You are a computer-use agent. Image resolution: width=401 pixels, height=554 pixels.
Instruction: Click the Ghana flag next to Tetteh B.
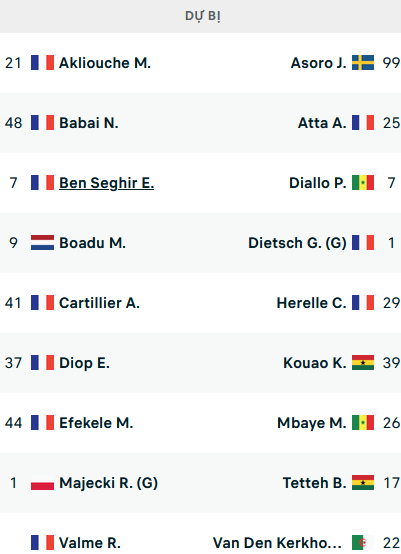click(x=363, y=483)
